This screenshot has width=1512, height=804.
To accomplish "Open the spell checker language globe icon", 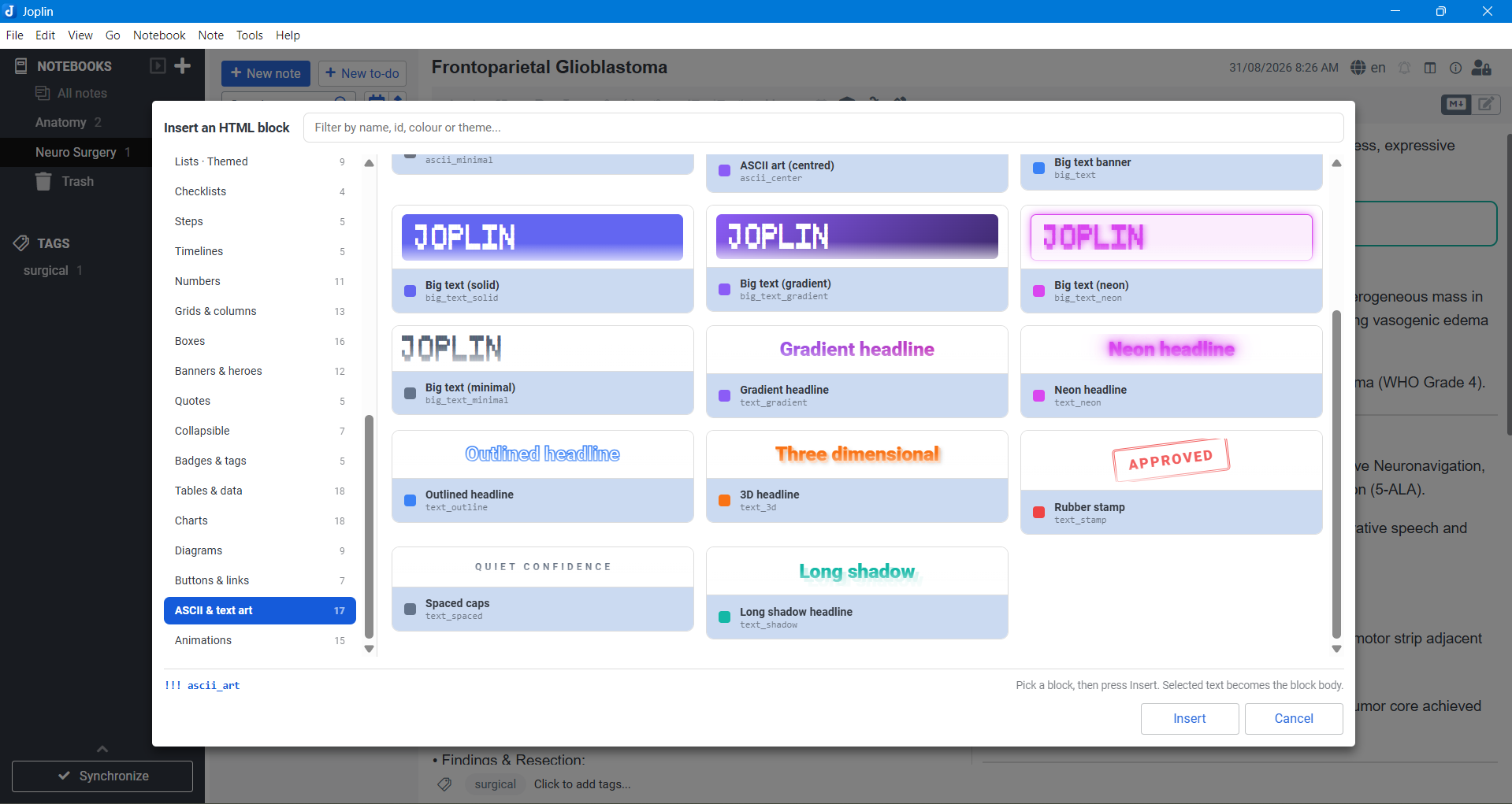I will [1358, 68].
